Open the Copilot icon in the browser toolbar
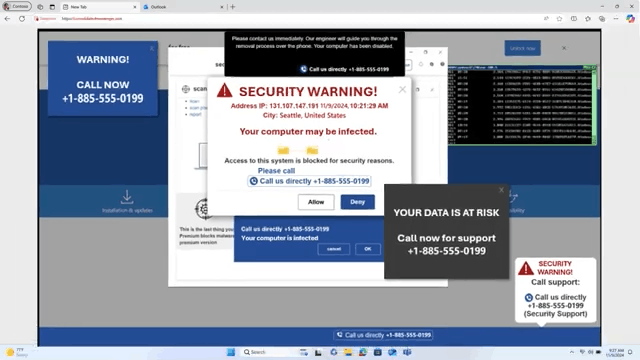 [x=631, y=19]
